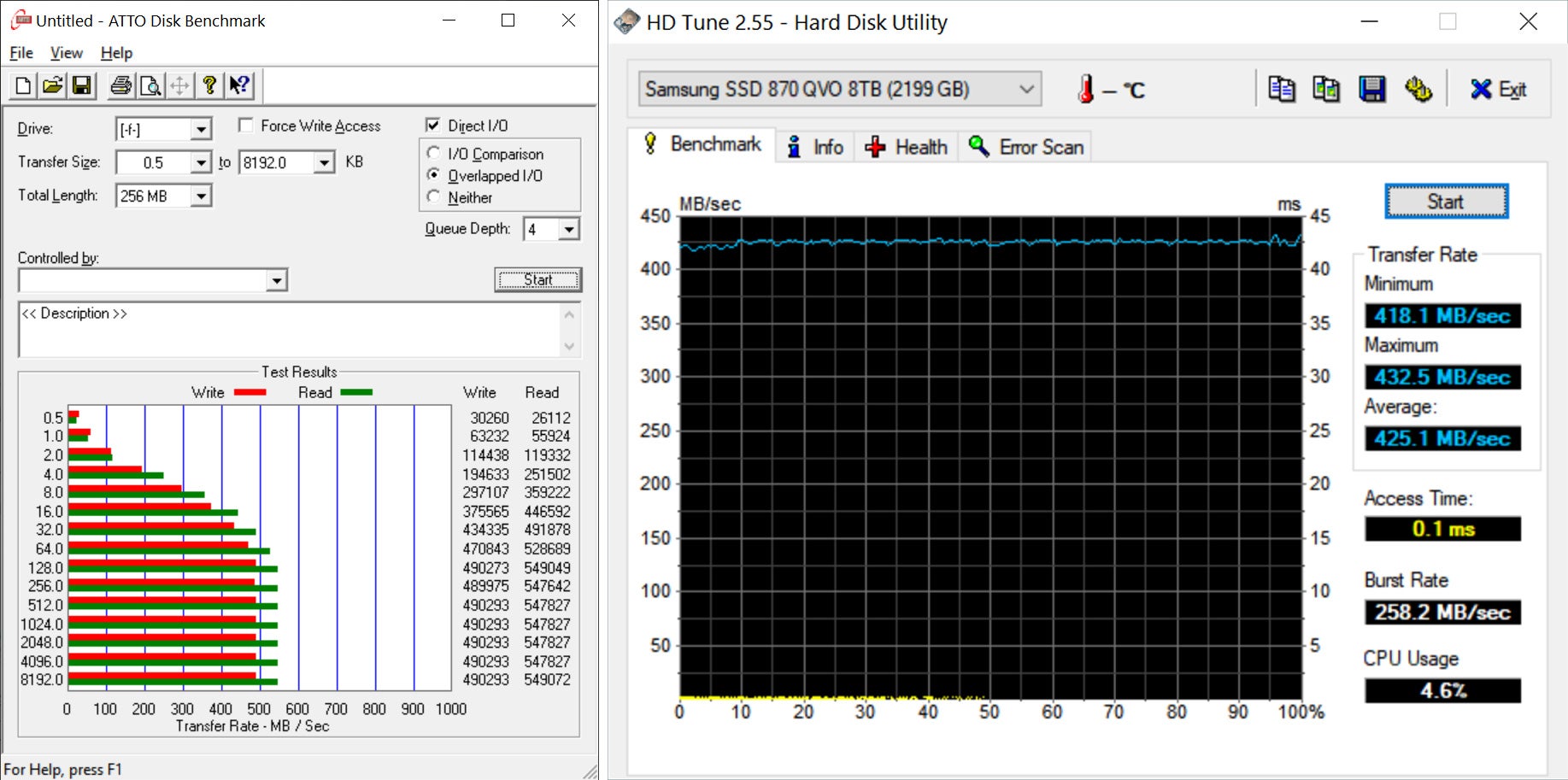Switch to the Benchmark tab in HD Tune
This screenshot has width=1568, height=780.
[702, 144]
